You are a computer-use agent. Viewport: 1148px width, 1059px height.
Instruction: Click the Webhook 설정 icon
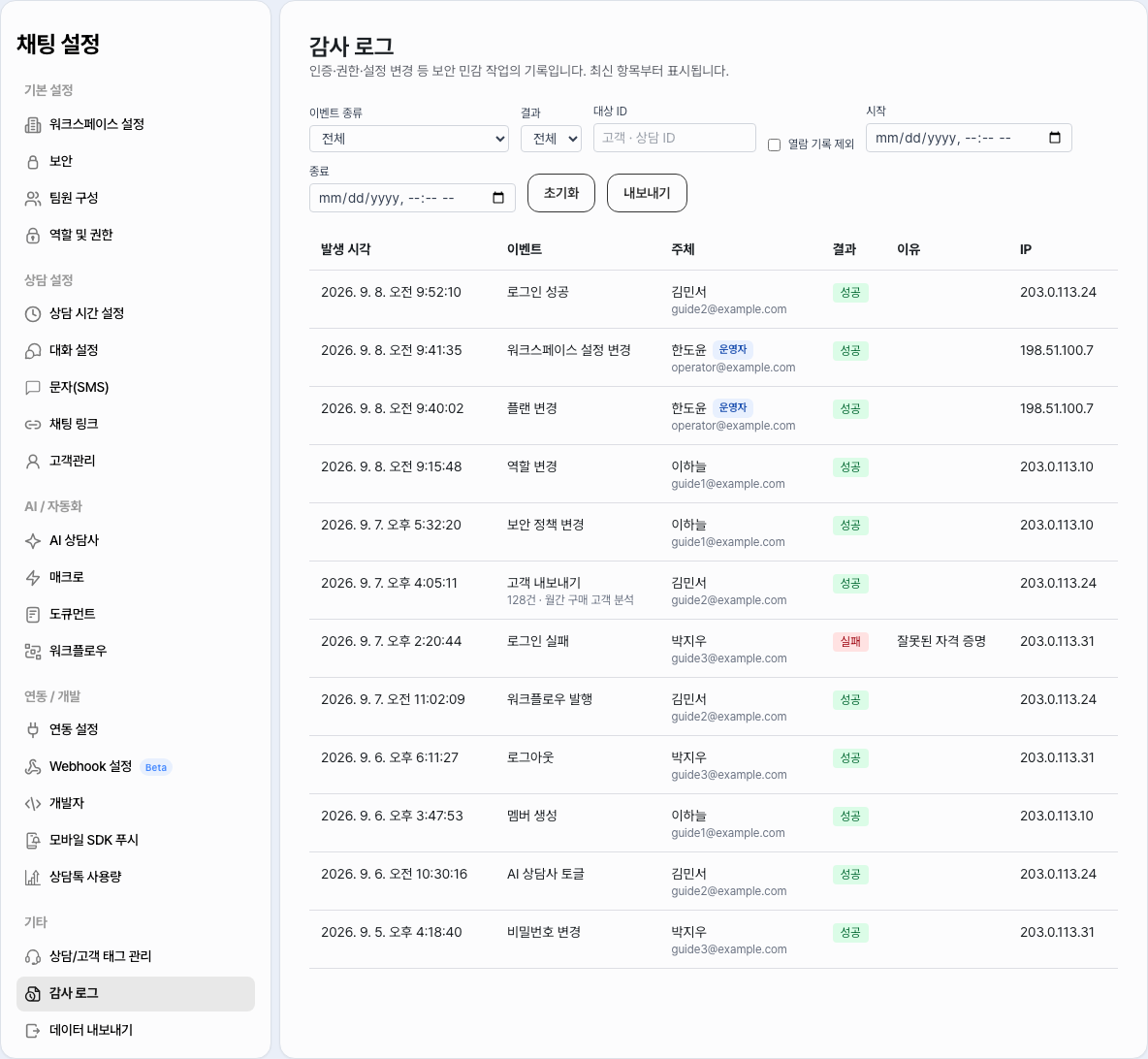(33, 767)
